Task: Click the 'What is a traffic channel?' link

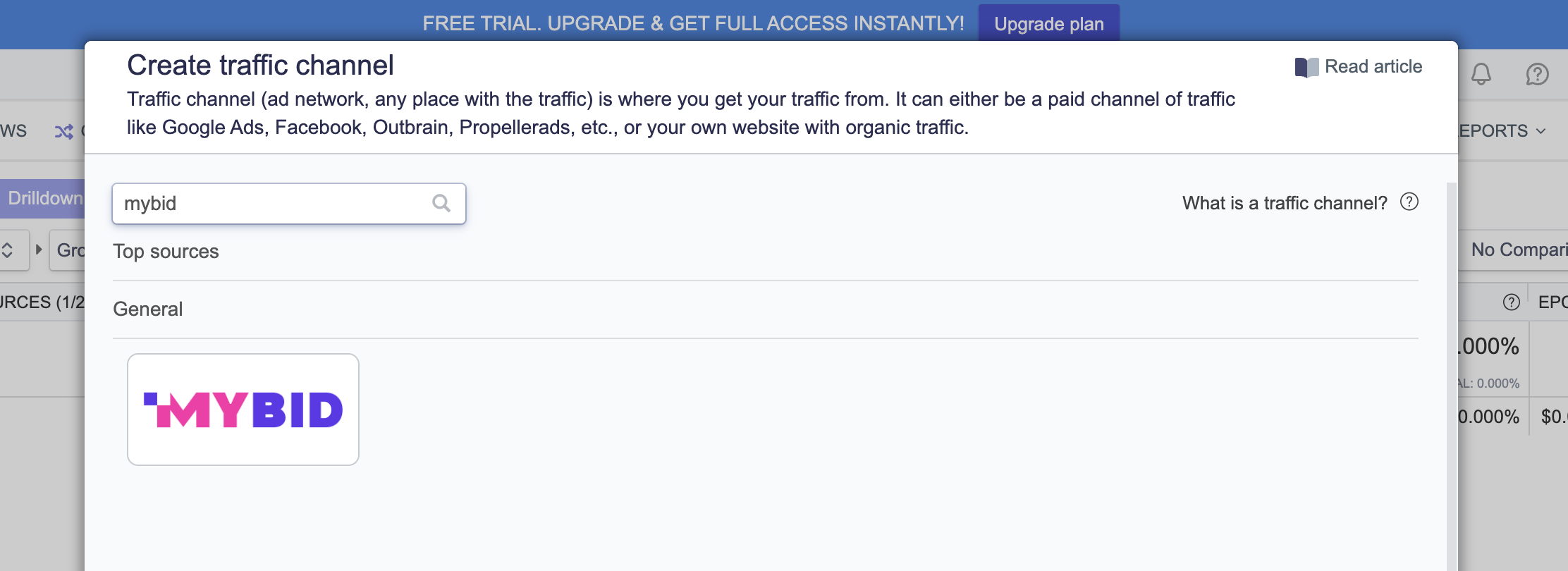Action: 1284,204
